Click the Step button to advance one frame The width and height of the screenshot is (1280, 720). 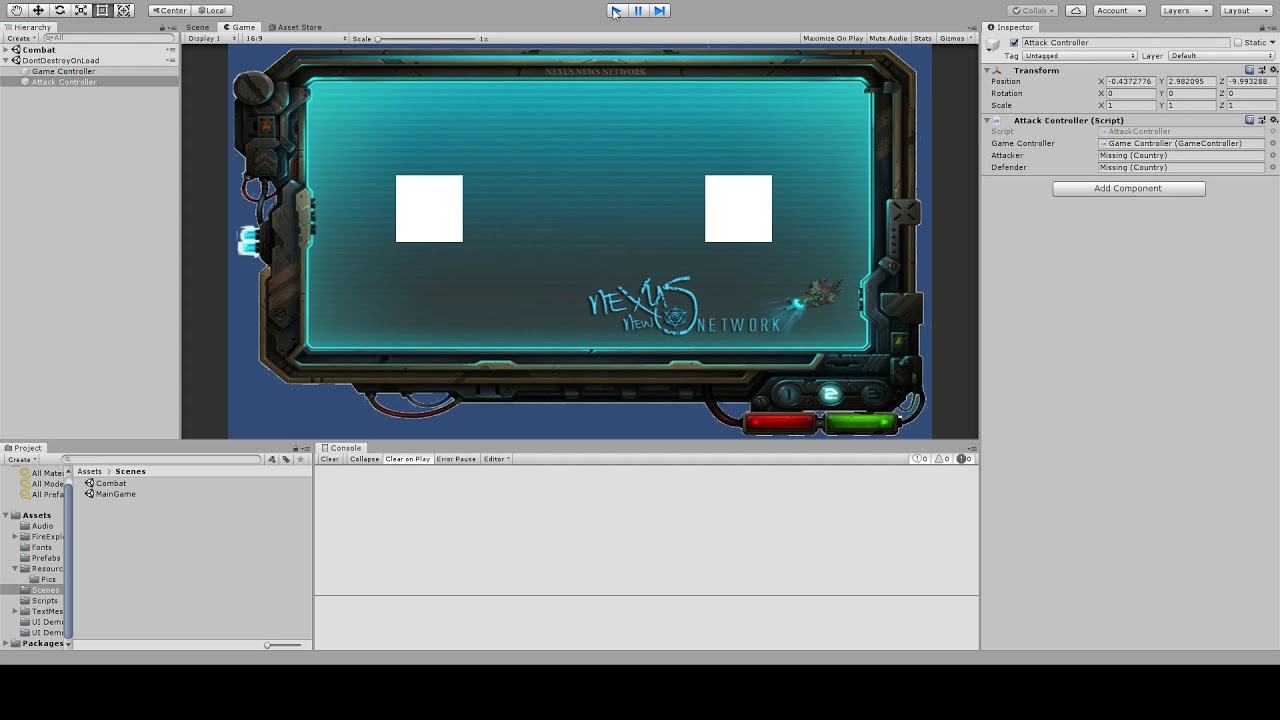pyautogui.click(x=661, y=10)
